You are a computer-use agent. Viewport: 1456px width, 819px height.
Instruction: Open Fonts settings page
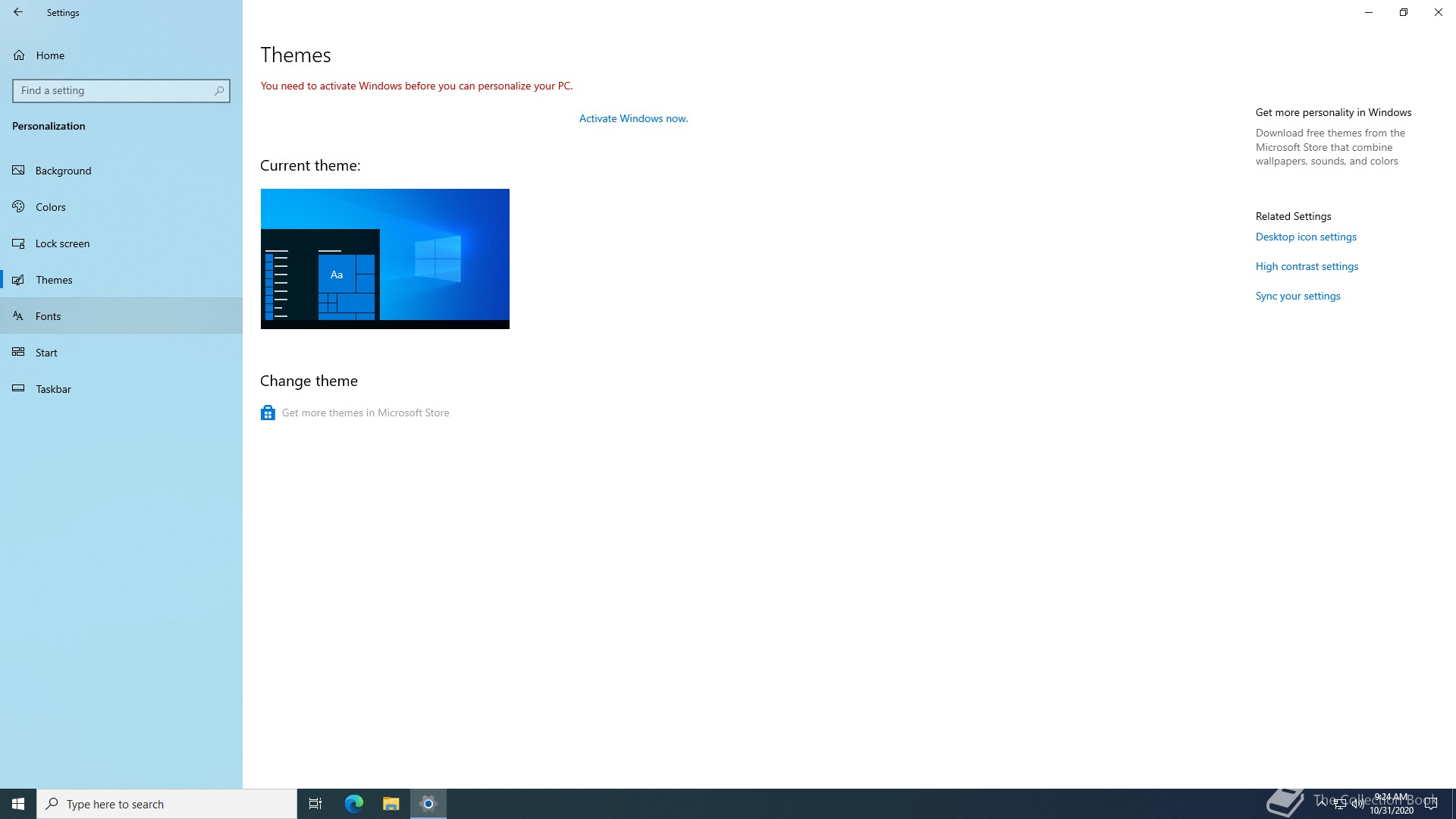[x=121, y=316]
